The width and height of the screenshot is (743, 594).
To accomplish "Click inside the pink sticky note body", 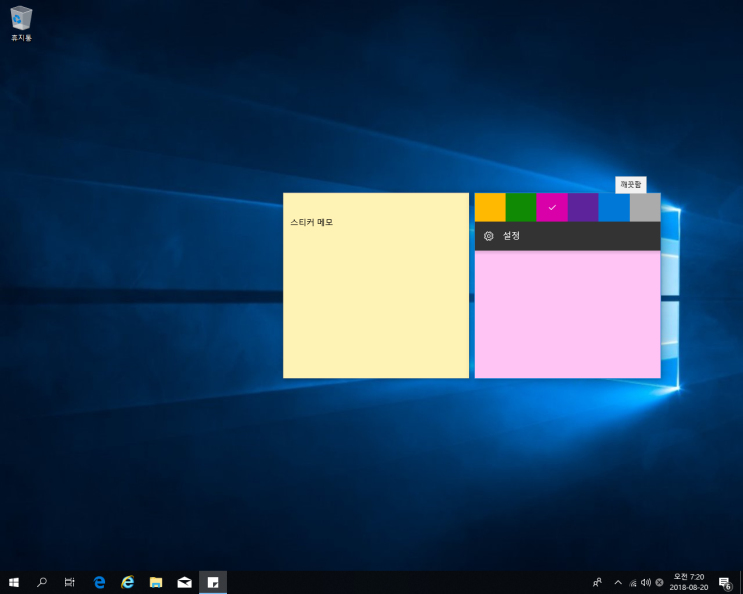I will 567,315.
